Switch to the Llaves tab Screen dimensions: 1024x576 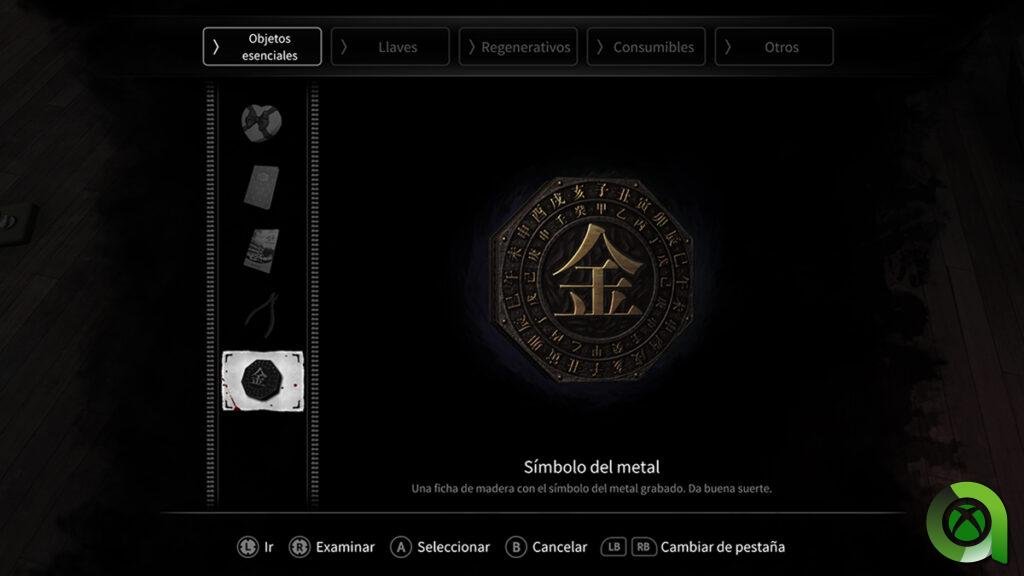390,46
